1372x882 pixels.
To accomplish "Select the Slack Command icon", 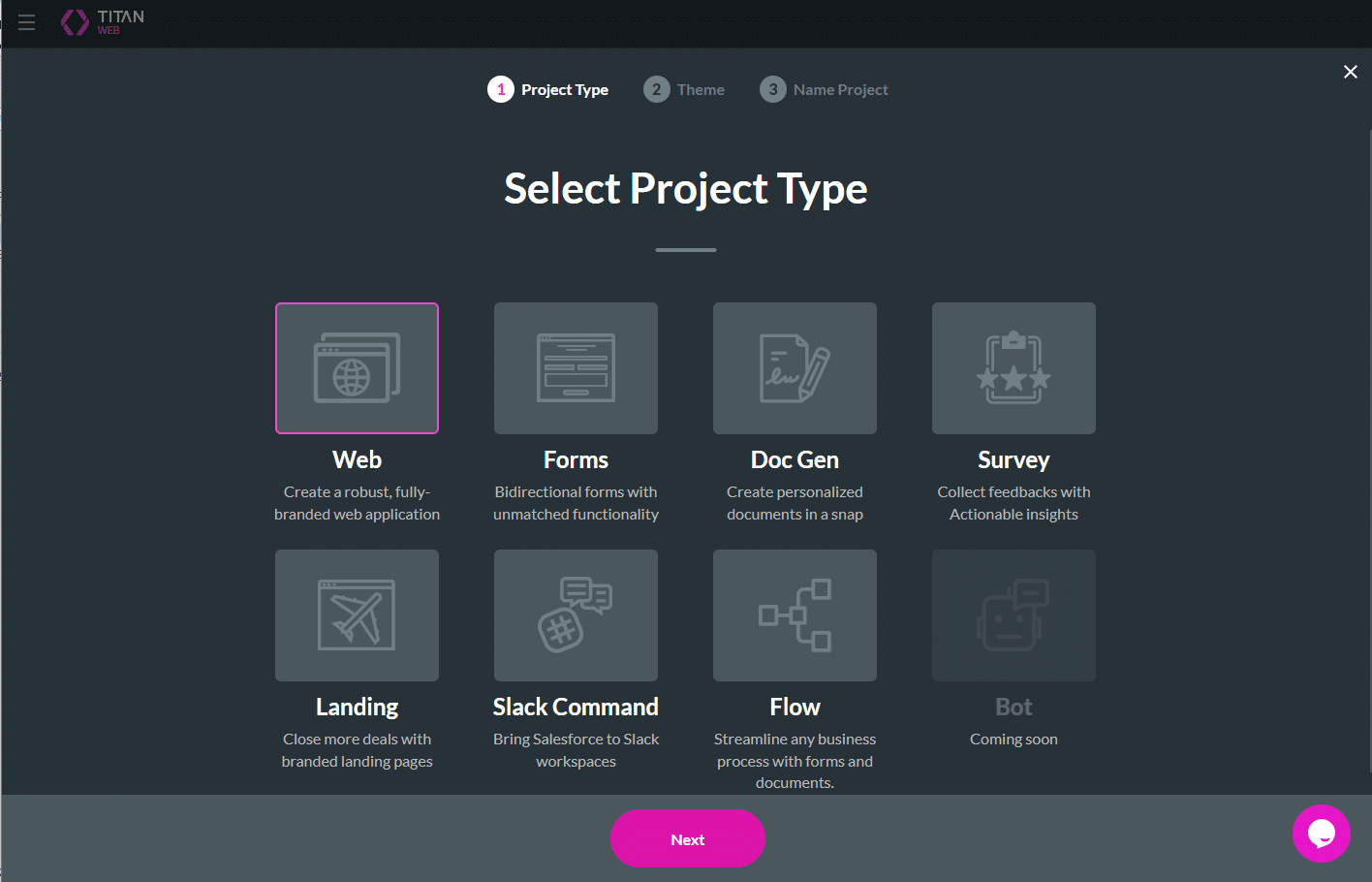I will click(x=576, y=614).
